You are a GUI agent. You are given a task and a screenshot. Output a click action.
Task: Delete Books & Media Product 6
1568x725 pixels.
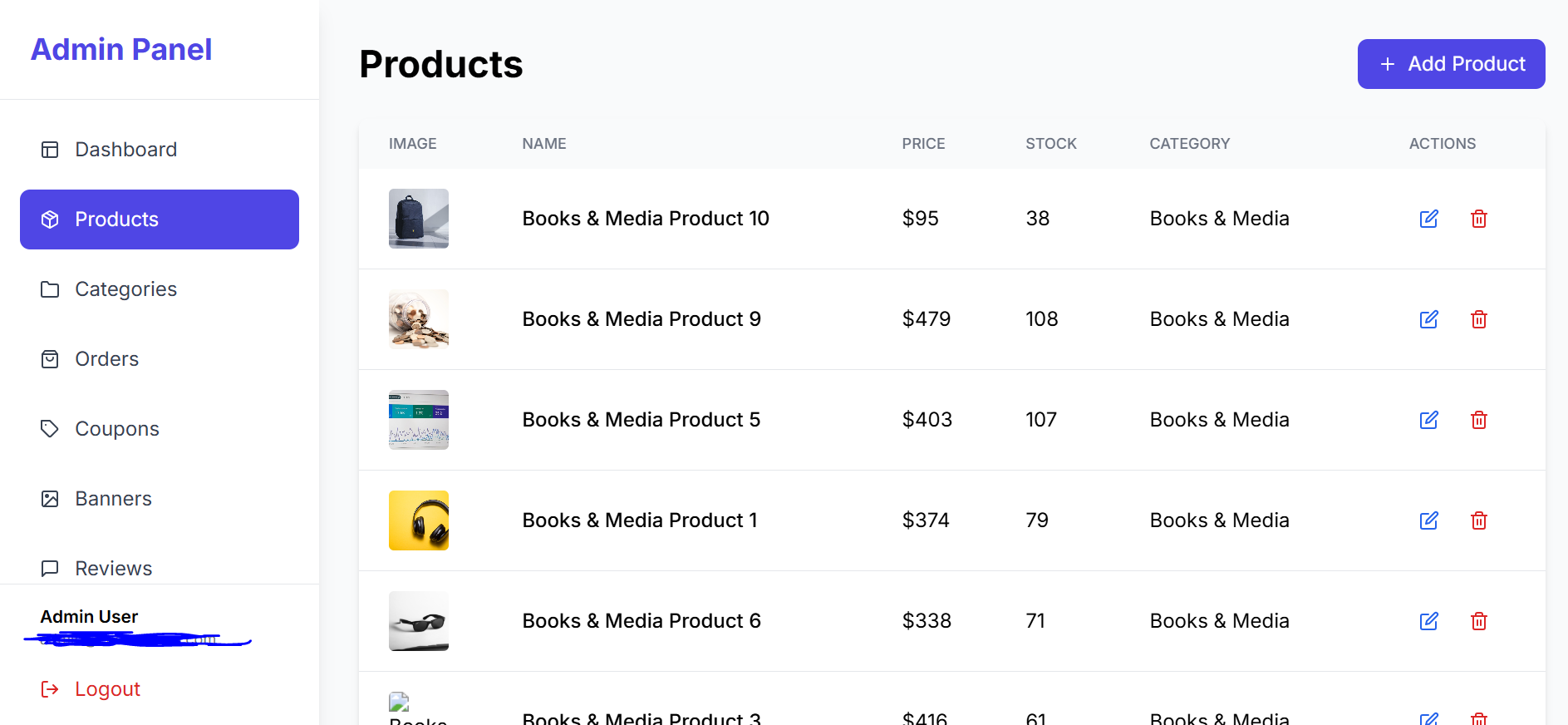[x=1478, y=621]
